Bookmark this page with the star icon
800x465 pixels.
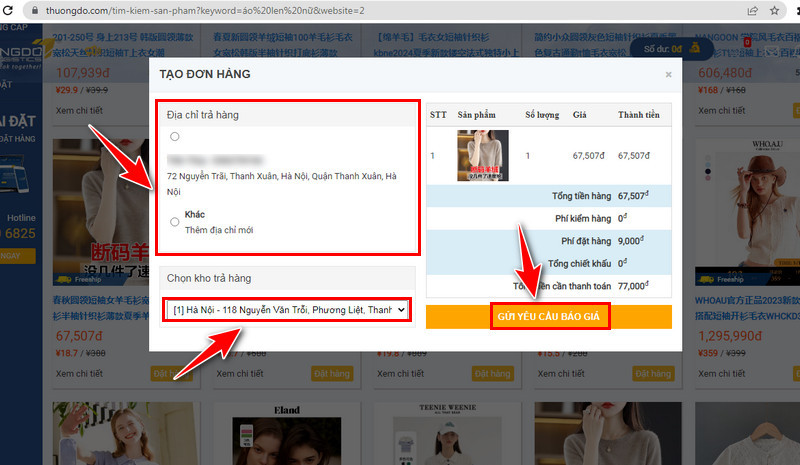point(774,11)
